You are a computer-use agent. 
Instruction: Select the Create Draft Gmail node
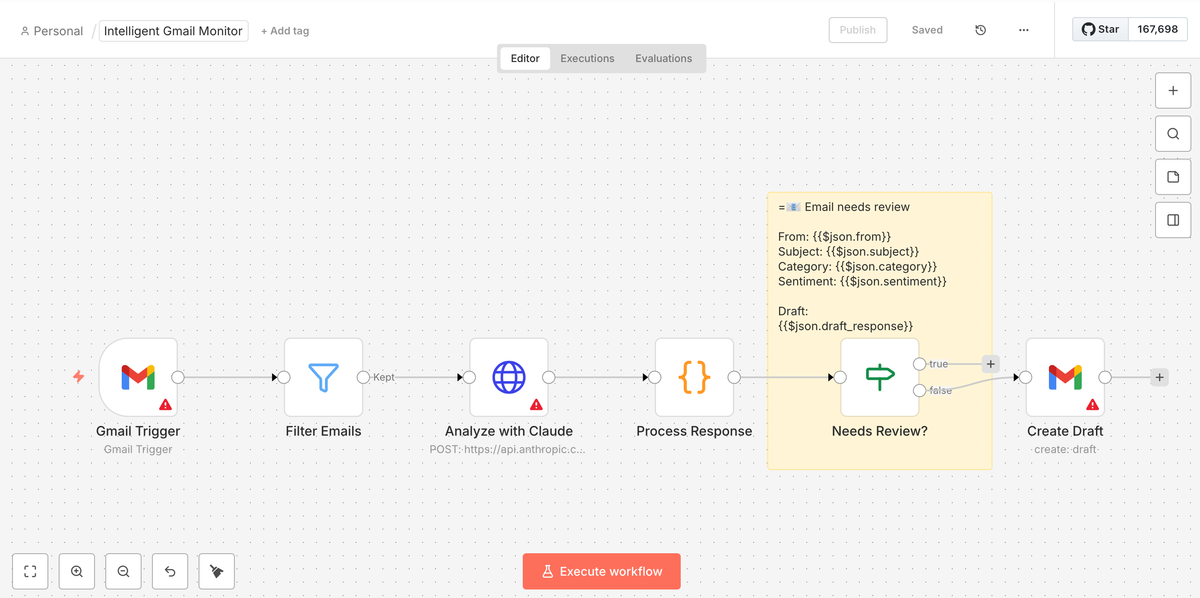click(1065, 377)
